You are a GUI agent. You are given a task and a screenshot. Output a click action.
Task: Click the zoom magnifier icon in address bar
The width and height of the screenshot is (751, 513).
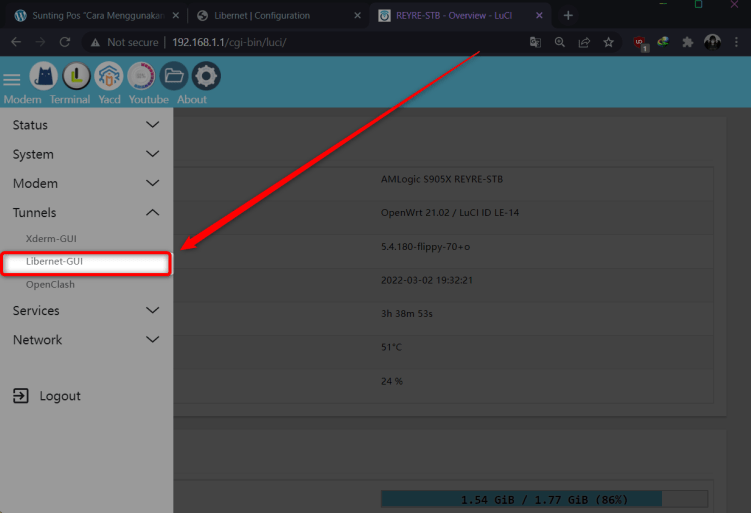[559, 42]
